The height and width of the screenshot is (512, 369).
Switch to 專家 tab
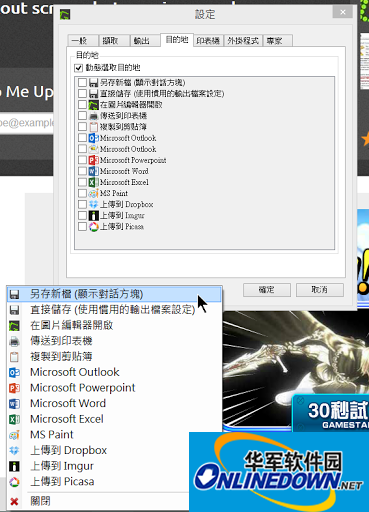(278, 41)
